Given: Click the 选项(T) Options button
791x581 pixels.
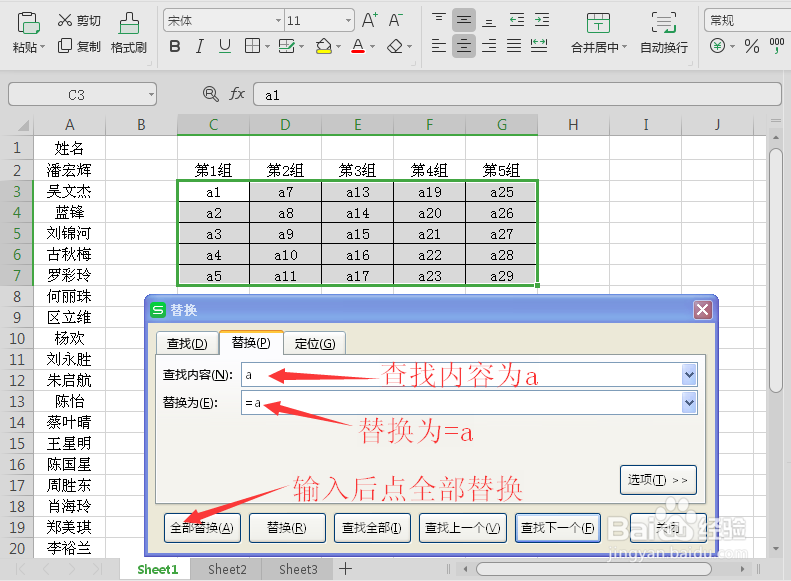Looking at the screenshot, I should point(658,480).
